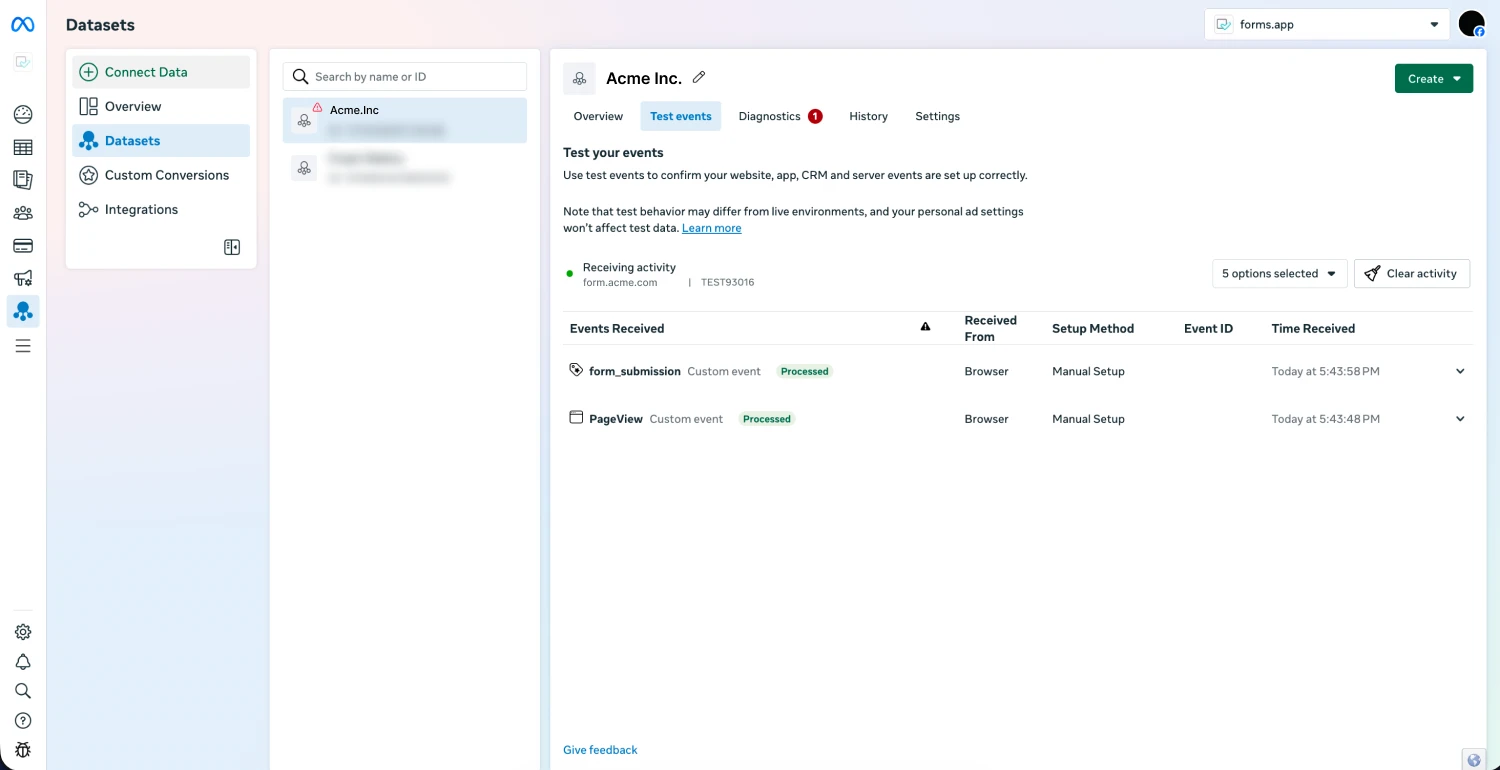The width and height of the screenshot is (1500, 770).
Task: Open the billing card icon in left rail
Action: point(23,246)
